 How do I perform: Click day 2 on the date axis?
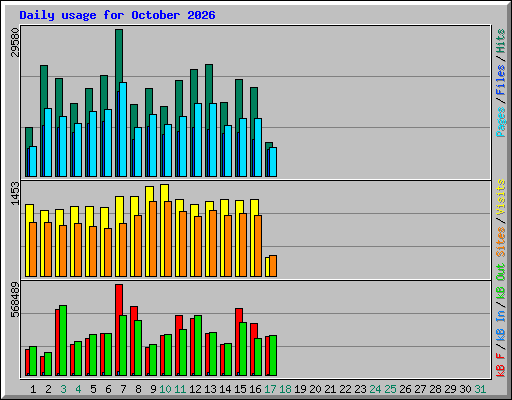[x=48, y=389]
